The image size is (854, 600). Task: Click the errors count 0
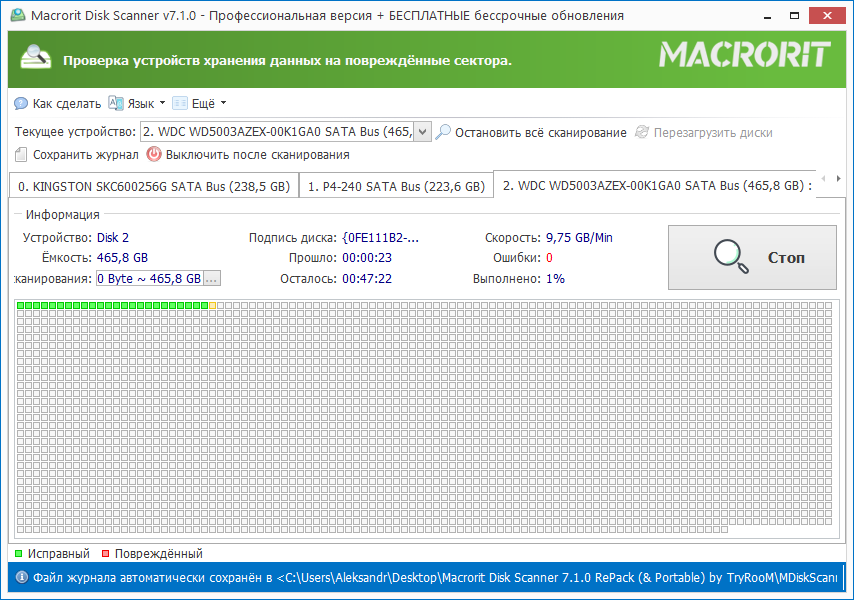click(x=549, y=258)
